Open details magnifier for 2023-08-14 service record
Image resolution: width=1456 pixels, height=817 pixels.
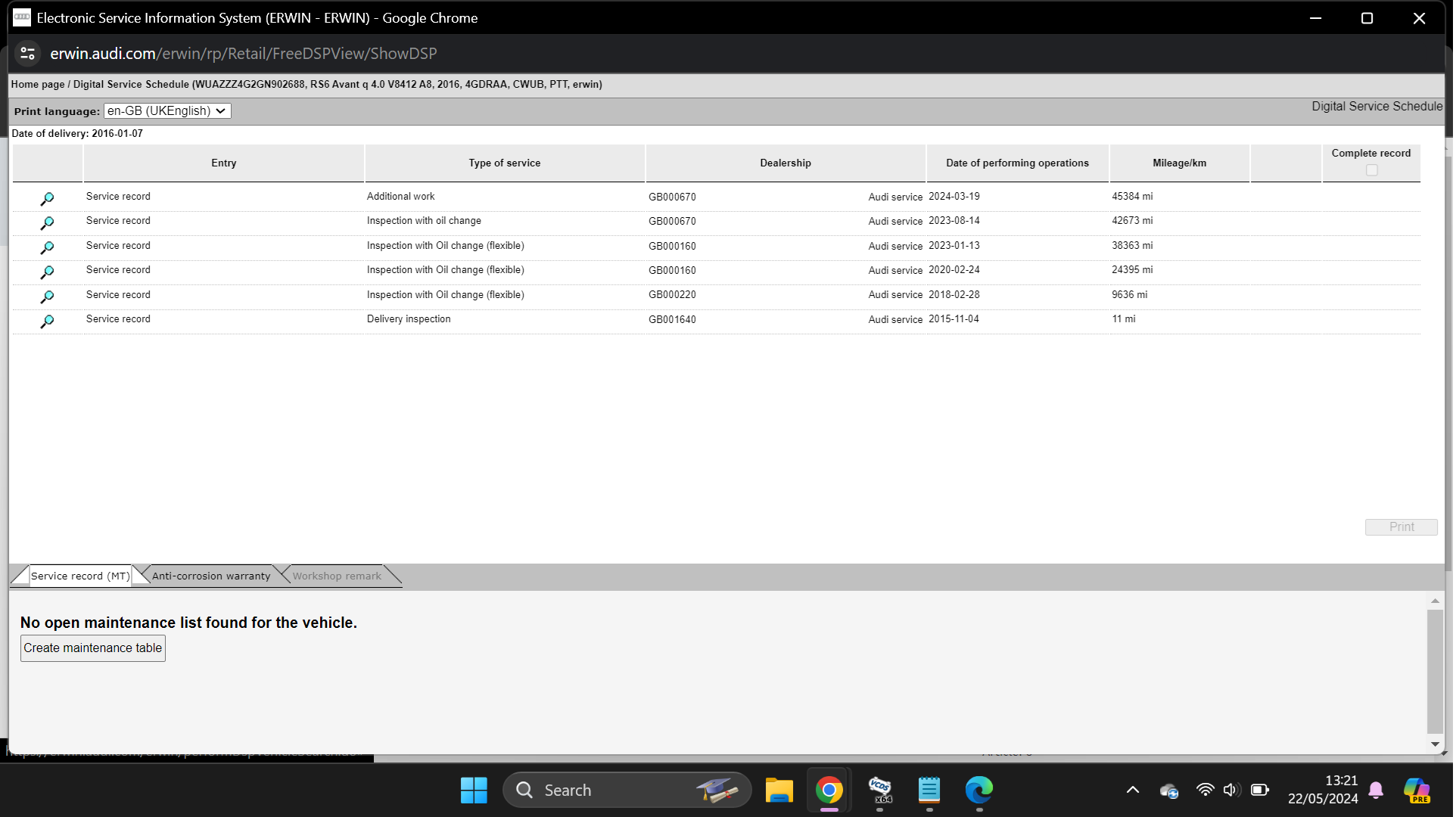pyautogui.click(x=47, y=223)
